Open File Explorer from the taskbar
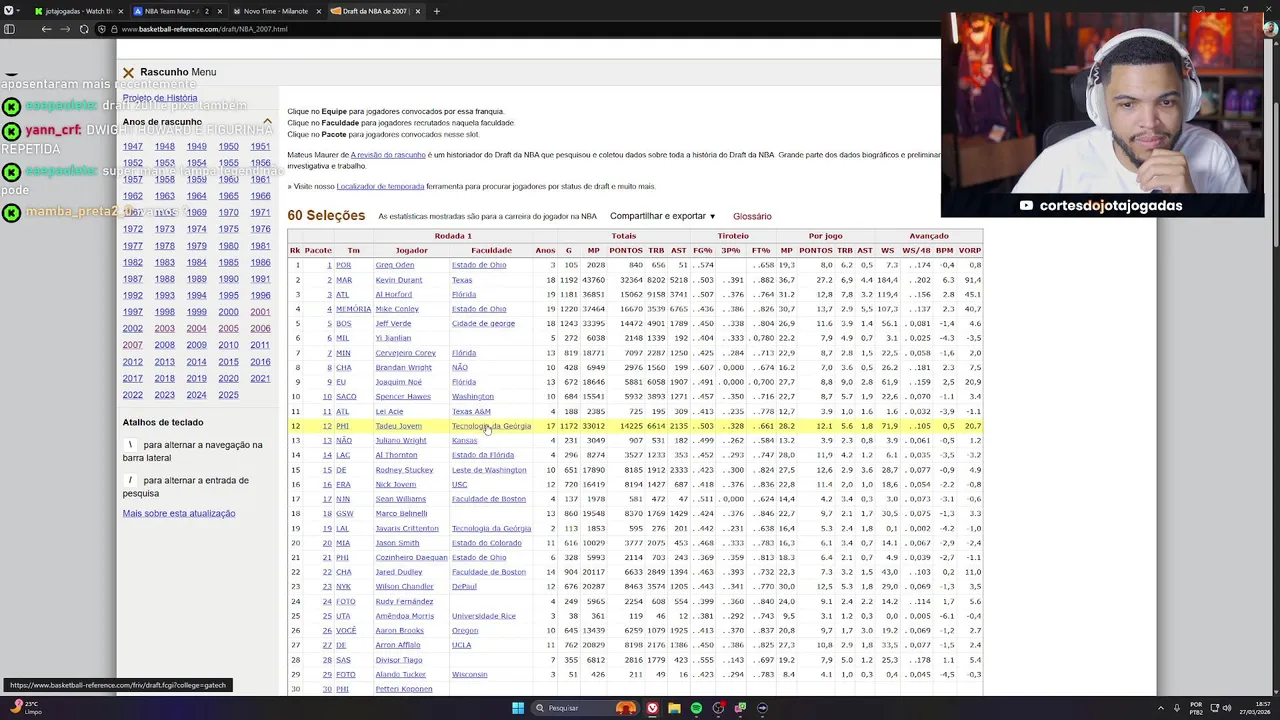Screen dimensions: 1280x720 674,708
